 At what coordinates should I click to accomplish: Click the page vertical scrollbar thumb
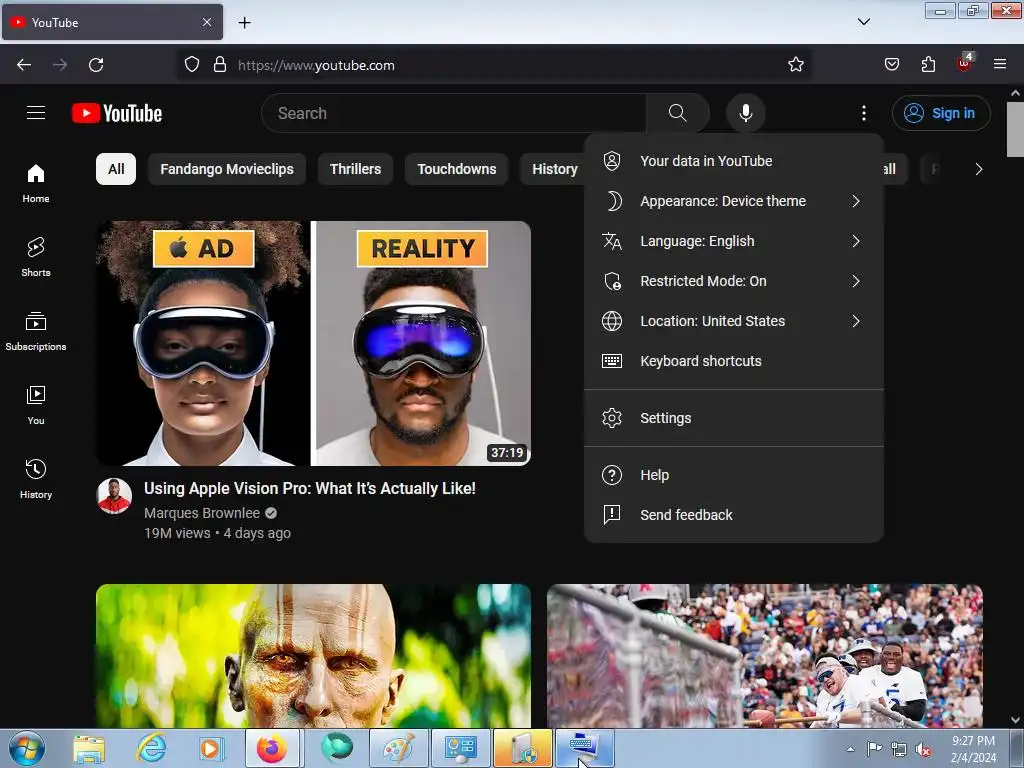(x=1015, y=129)
